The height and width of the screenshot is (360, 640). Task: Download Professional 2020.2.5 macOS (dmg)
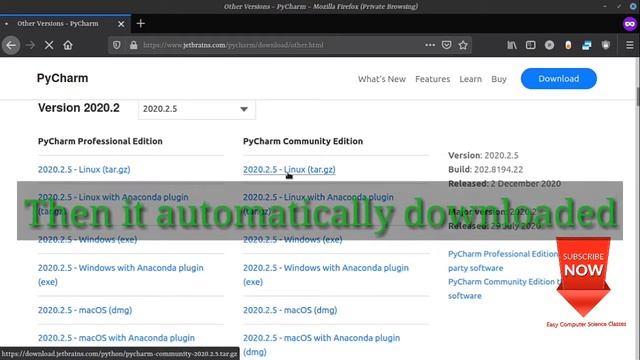point(85,310)
